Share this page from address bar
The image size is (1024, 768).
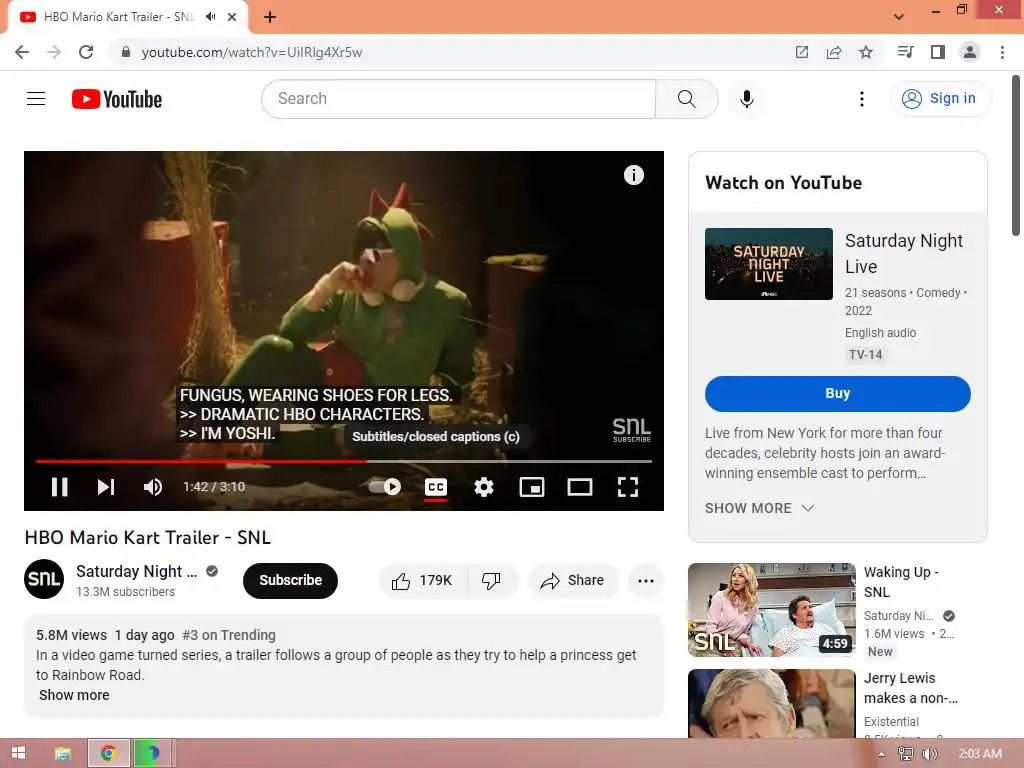(x=834, y=52)
